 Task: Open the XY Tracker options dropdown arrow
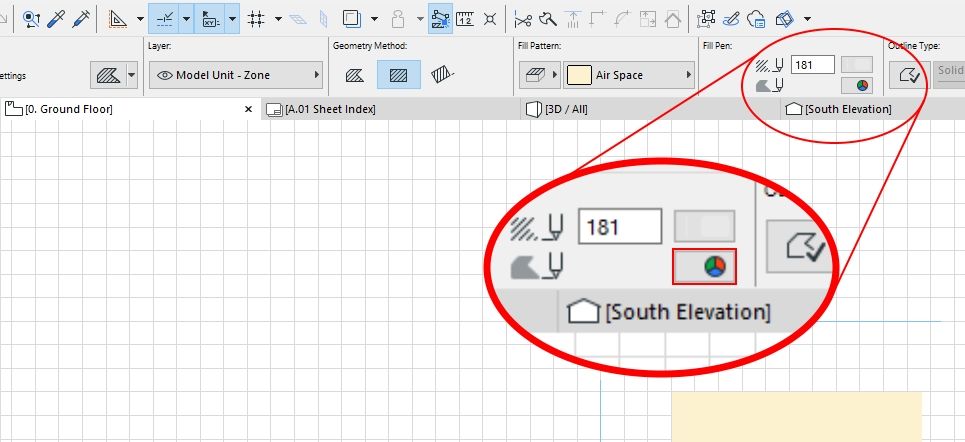pyautogui.click(x=232, y=19)
